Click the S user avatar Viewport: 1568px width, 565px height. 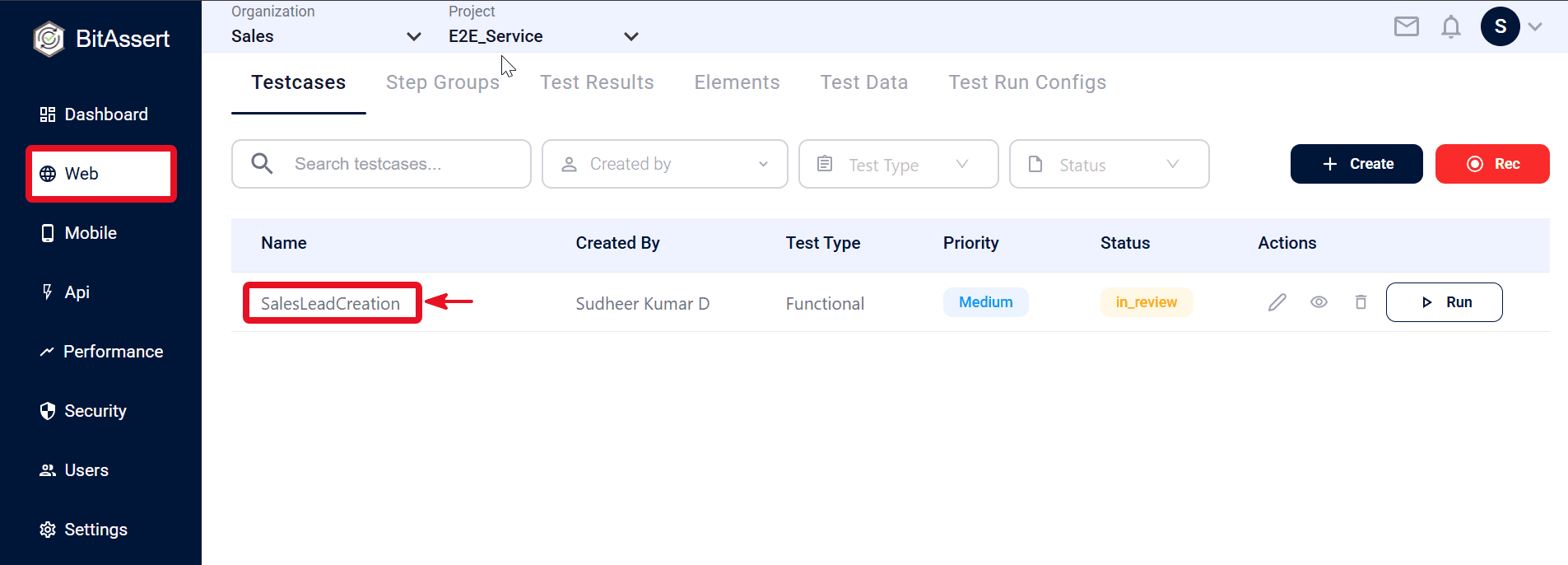pos(1500,26)
